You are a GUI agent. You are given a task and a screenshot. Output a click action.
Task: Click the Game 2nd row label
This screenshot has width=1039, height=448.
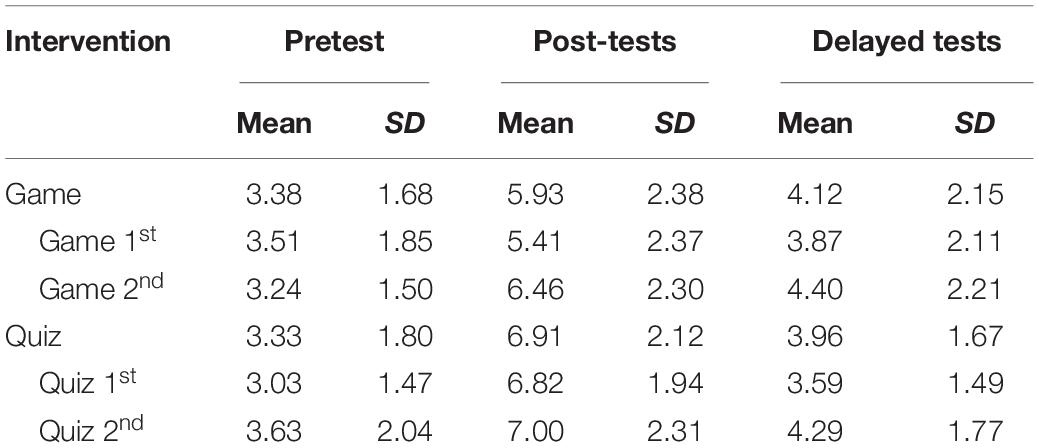point(101,288)
